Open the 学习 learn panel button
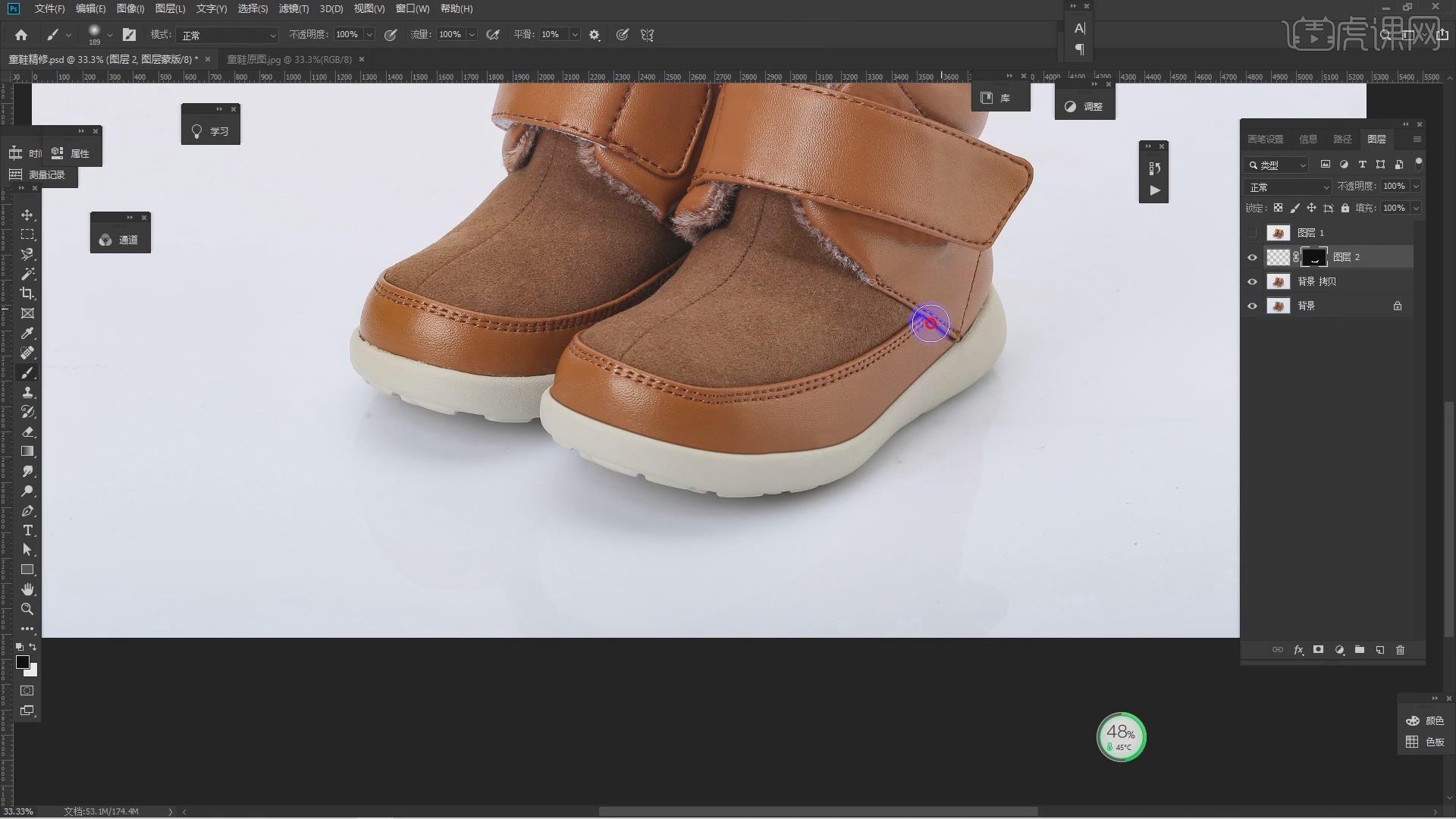Viewport: 1456px width, 819px height. (x=210, y=131)
